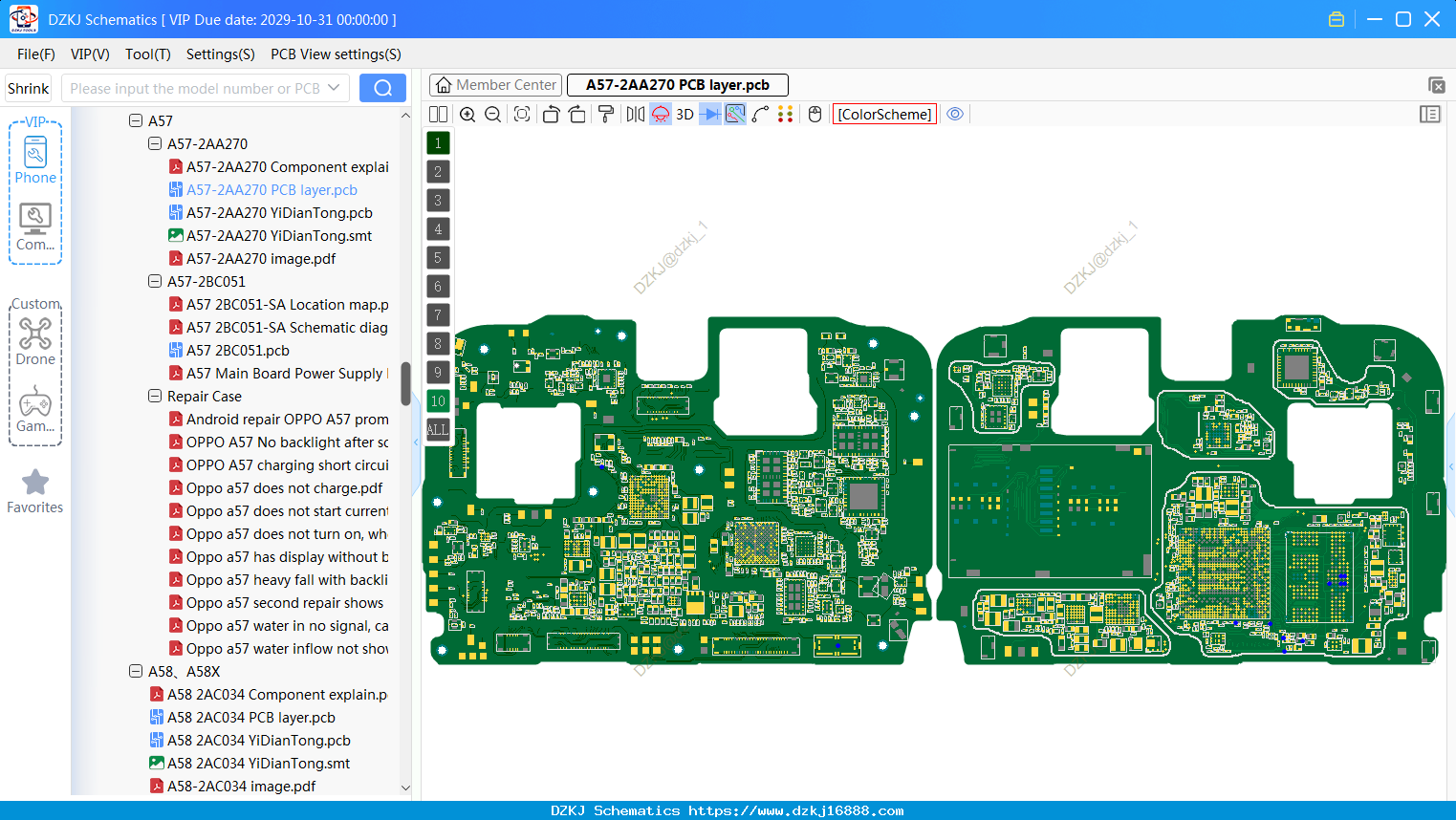Open Favorites star

[x=35, y=491]
